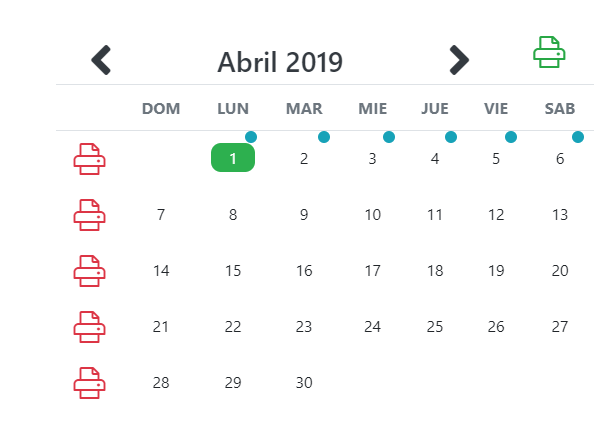Select day 27 under SAB column

click(x=560, y=327)
